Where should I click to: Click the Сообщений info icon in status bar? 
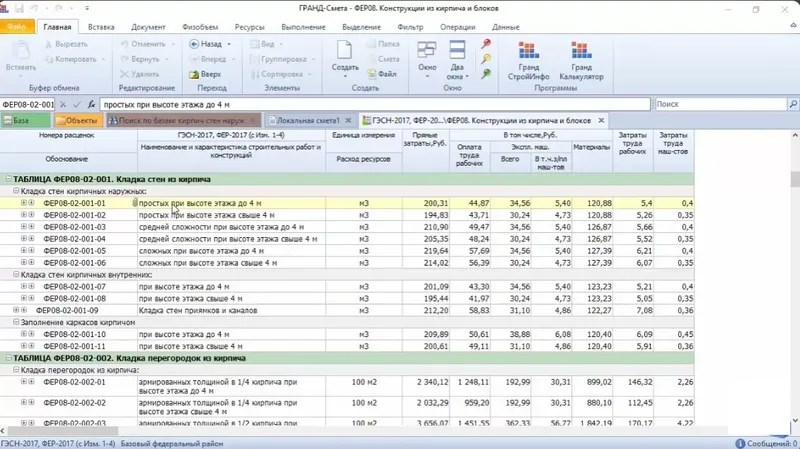coord(740,444)
